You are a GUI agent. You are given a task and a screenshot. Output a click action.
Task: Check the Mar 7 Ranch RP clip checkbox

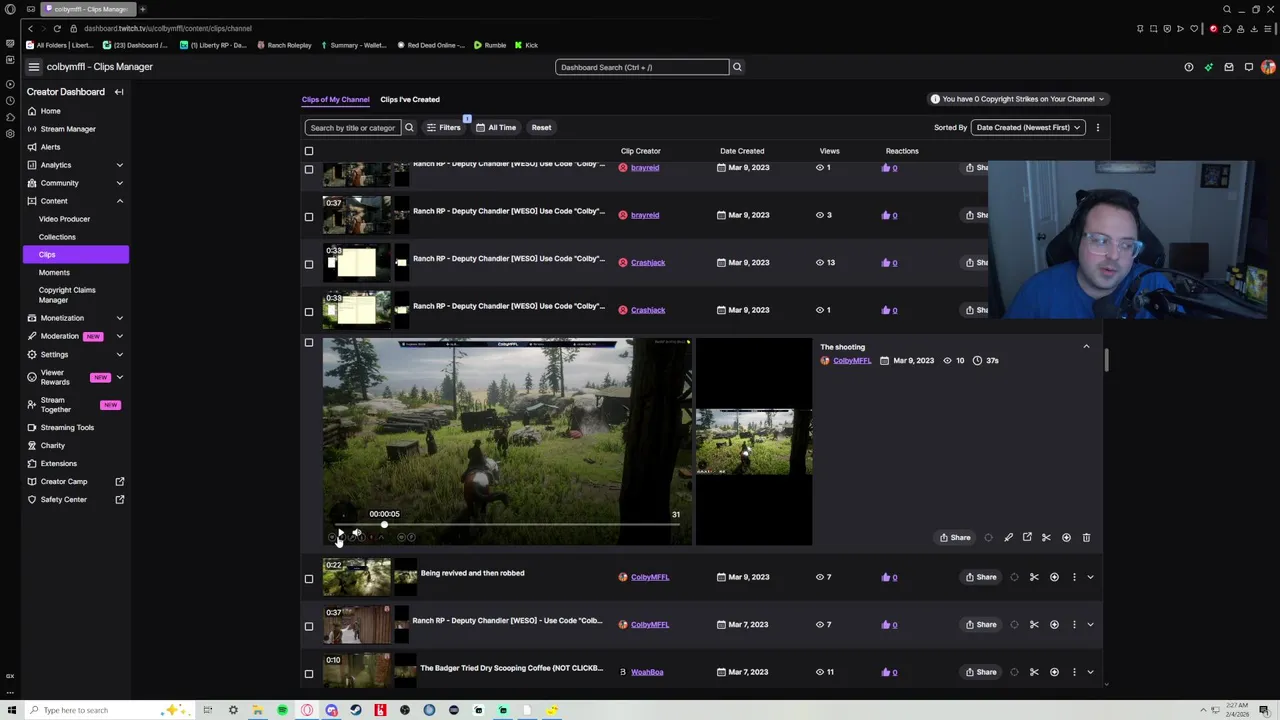tap(309, 626)
